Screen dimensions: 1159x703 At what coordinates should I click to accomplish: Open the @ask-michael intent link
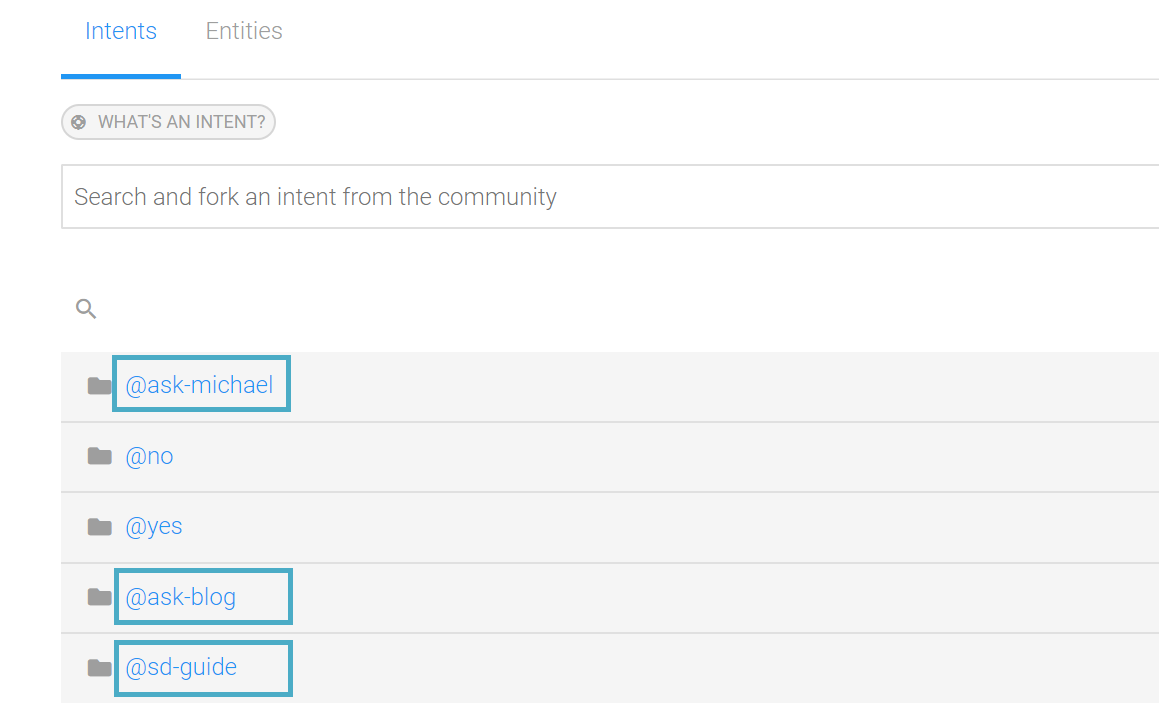pos(199,385)
